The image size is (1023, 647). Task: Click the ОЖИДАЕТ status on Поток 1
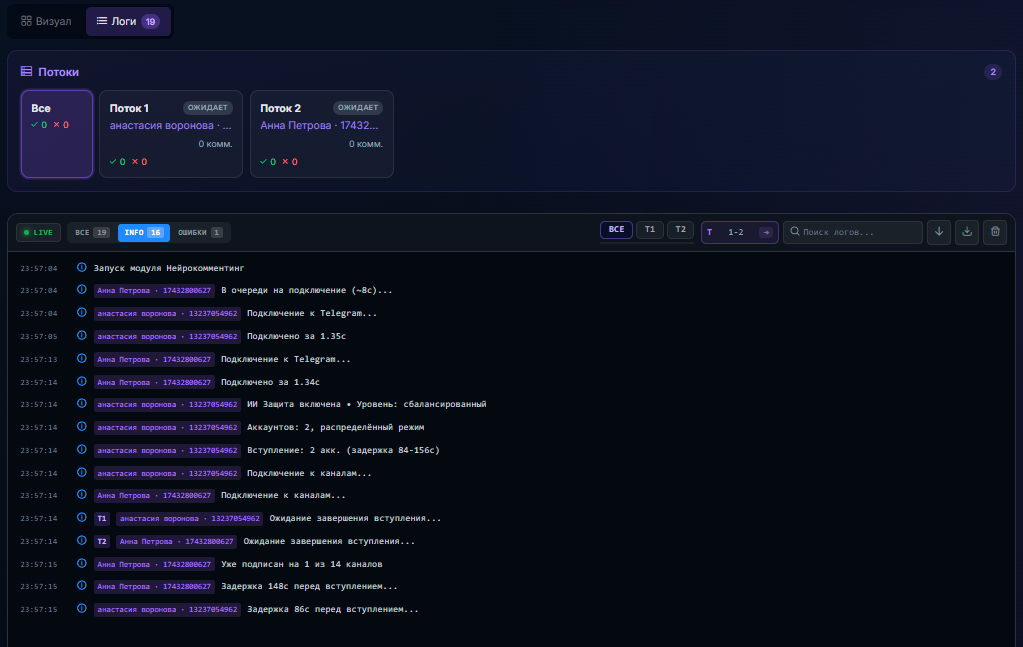click(x=207, y=108)
